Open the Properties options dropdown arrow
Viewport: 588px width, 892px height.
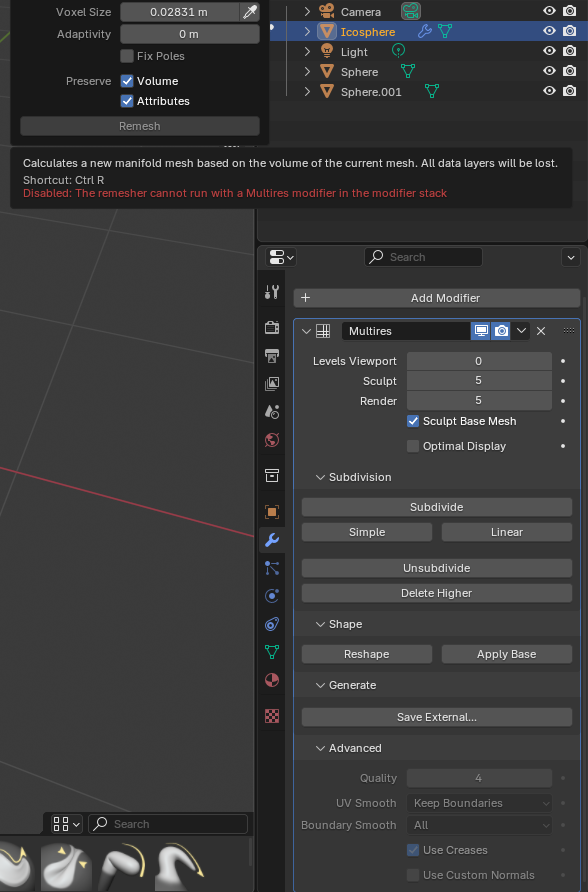click(571, 257)
